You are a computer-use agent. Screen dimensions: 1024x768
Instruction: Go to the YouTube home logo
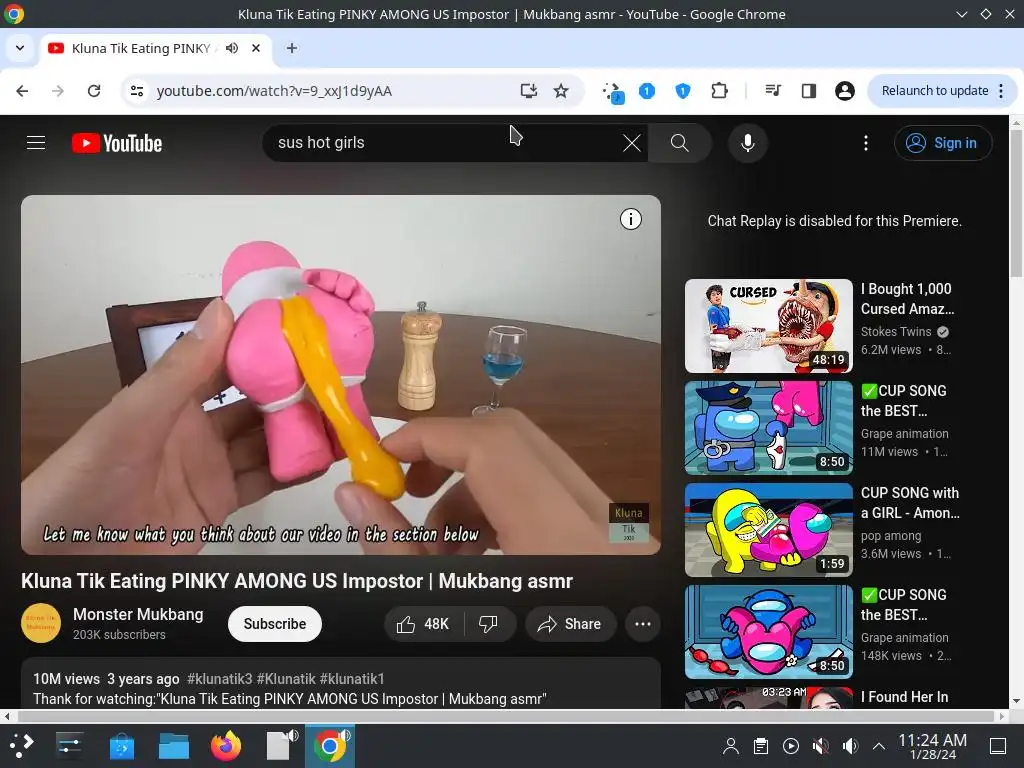117,143
